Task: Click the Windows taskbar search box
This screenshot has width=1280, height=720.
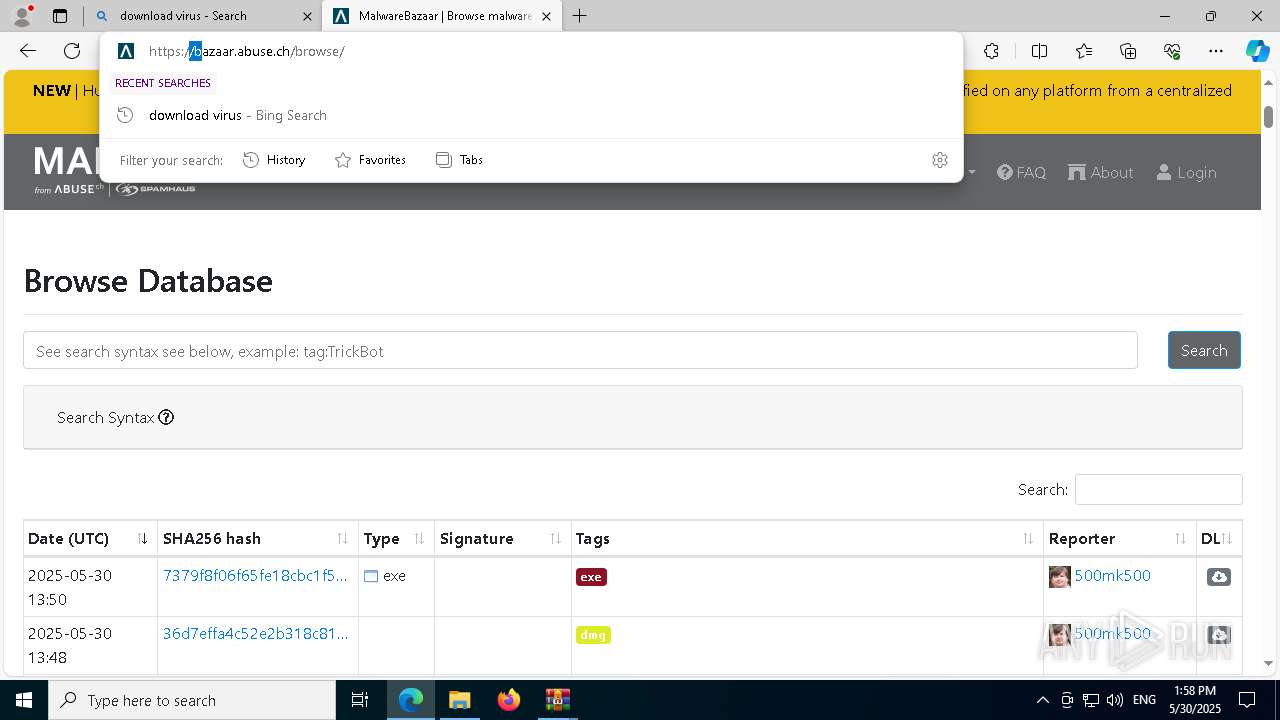Action: click(x=192, y=700)
